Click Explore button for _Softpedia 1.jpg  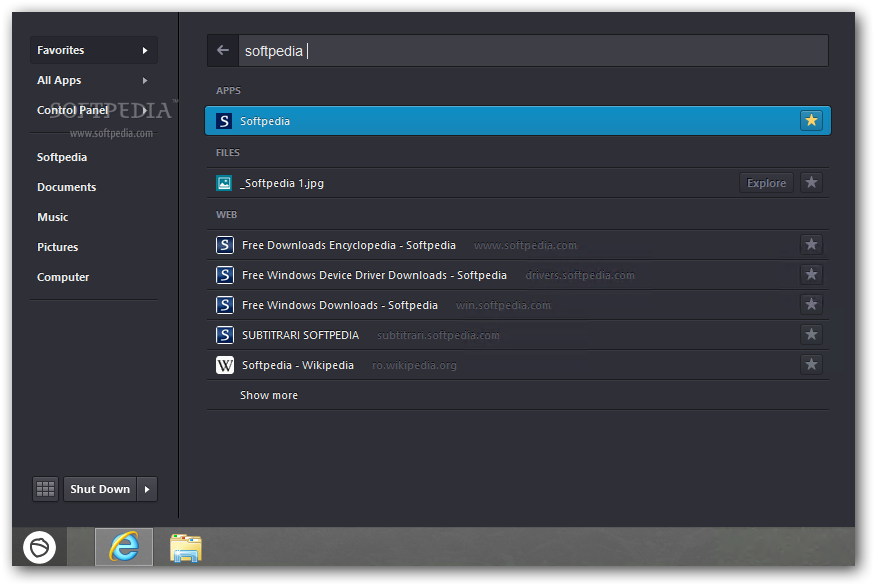[x=766, y=183]
